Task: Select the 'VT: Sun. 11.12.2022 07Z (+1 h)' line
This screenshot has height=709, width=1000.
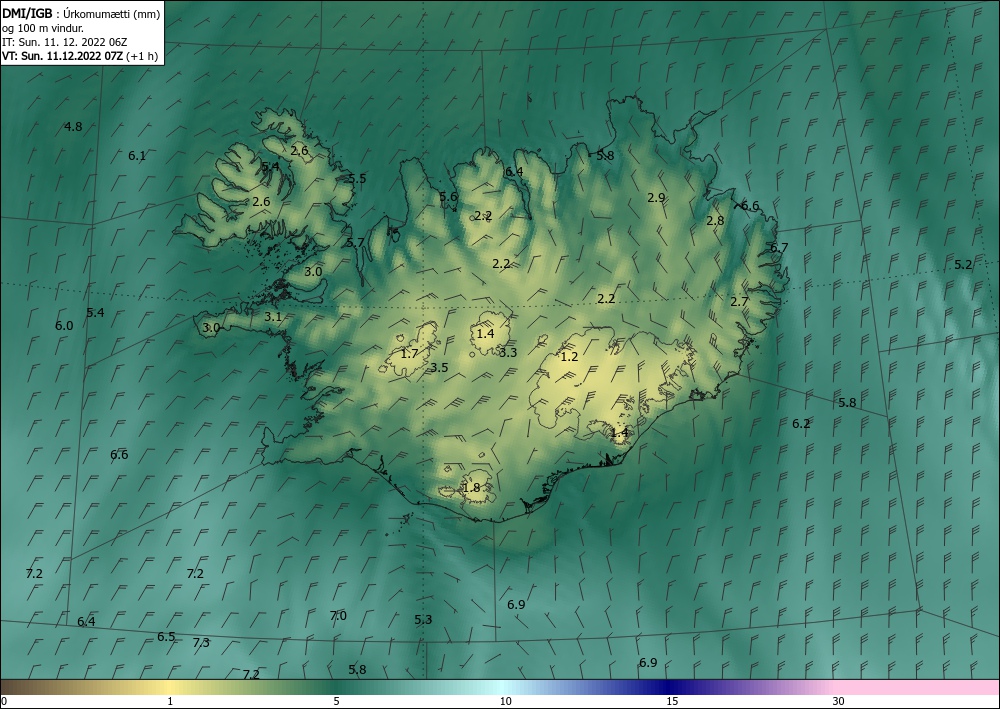Action: (80, 56)
